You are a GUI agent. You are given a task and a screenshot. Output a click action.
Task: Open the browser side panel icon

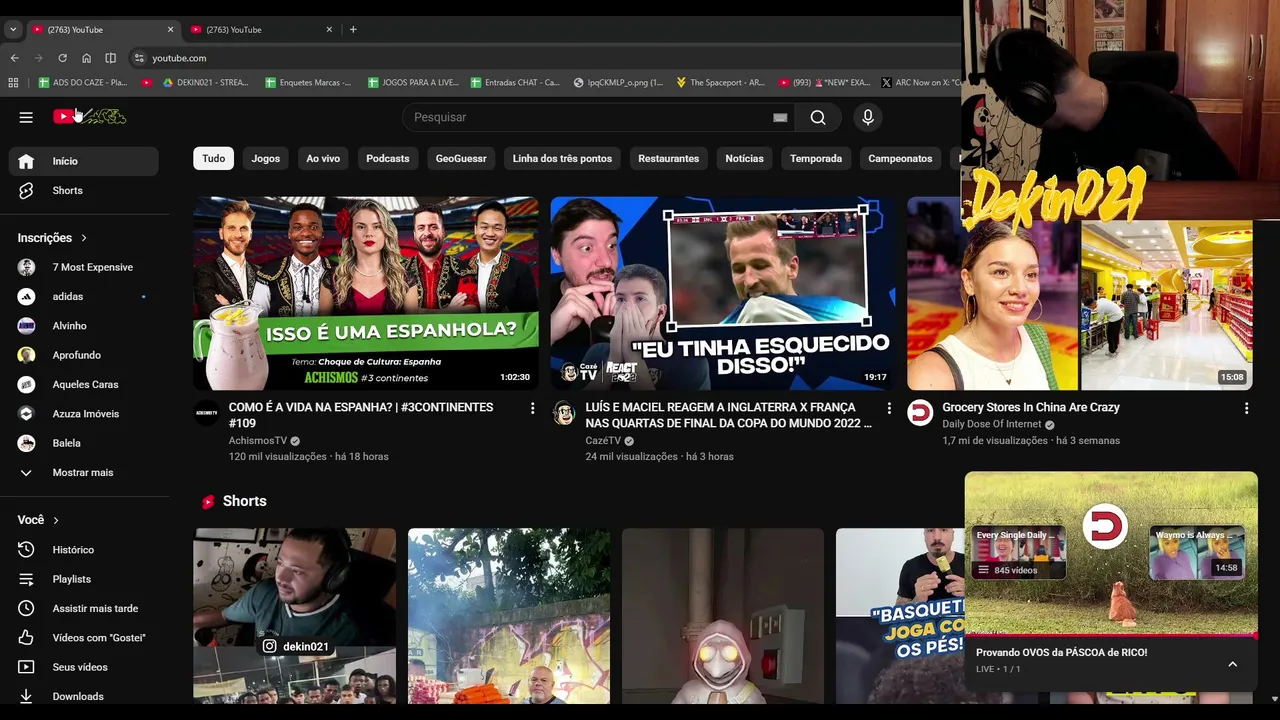click(110, 58)
